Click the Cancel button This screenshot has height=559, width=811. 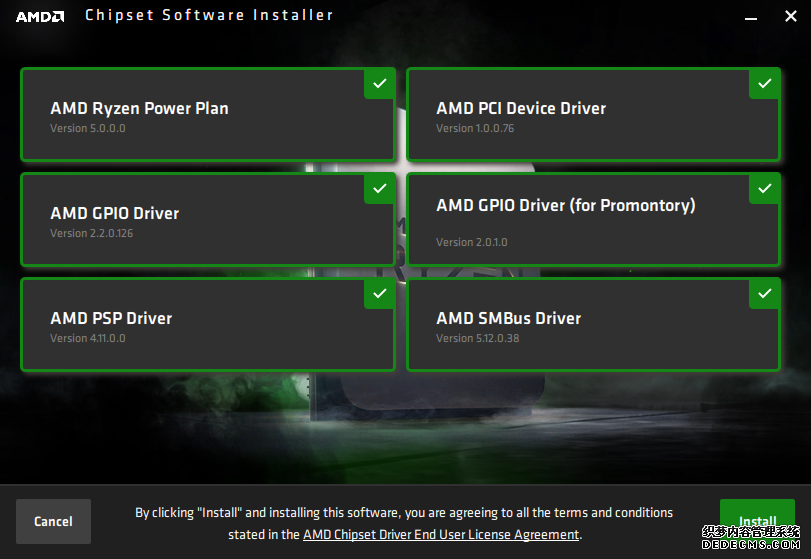(x=53, y=521)
